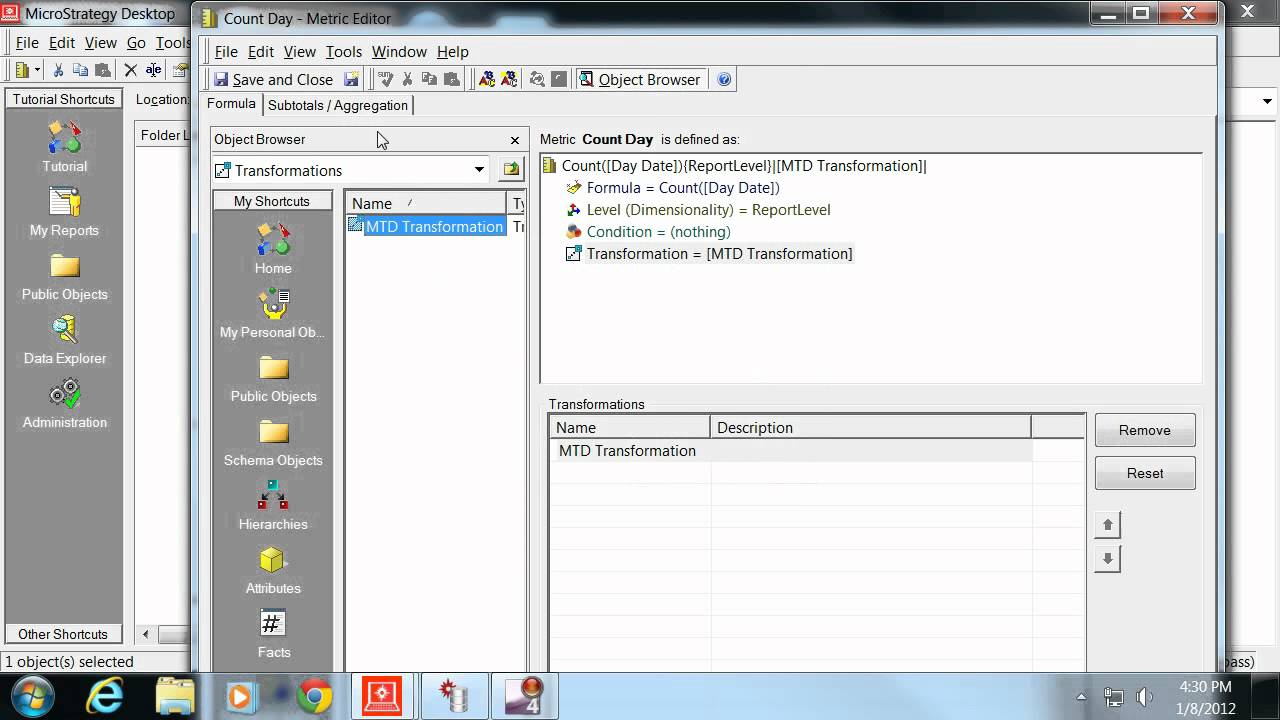Screen dimensions: 1280x720
Task: Open Public Objects in Object Browser
Action: click(273, 380)
